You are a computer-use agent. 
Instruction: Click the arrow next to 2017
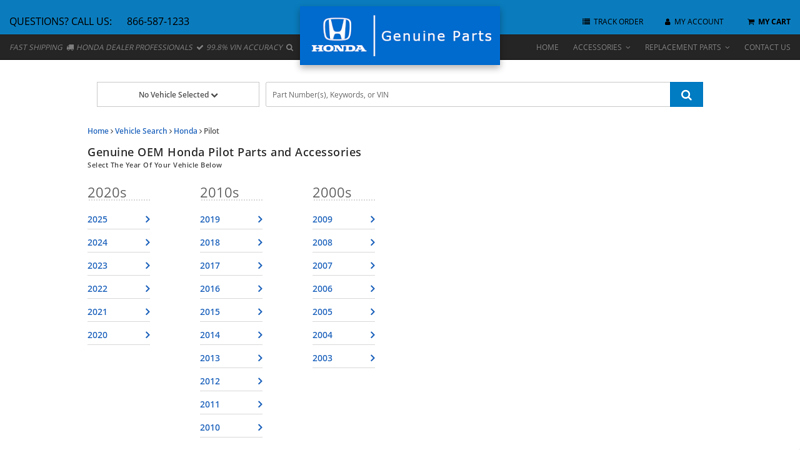pos(260,265)
